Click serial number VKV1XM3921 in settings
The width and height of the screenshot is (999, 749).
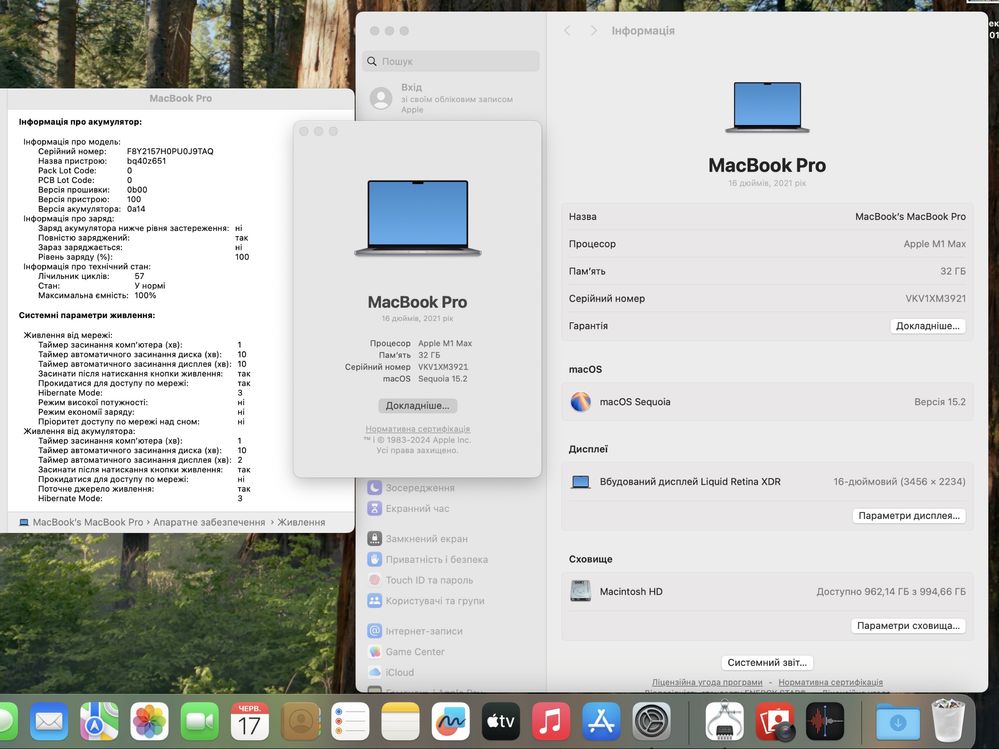point(935,298)
